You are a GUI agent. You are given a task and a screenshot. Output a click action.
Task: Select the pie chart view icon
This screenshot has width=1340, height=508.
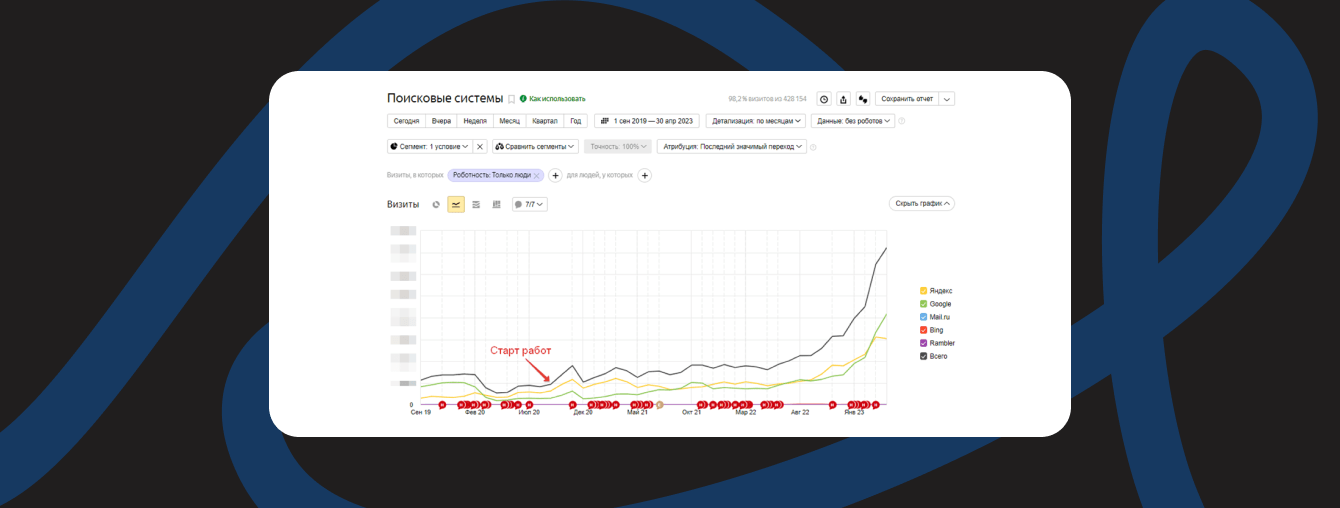(x=436, y=204)
